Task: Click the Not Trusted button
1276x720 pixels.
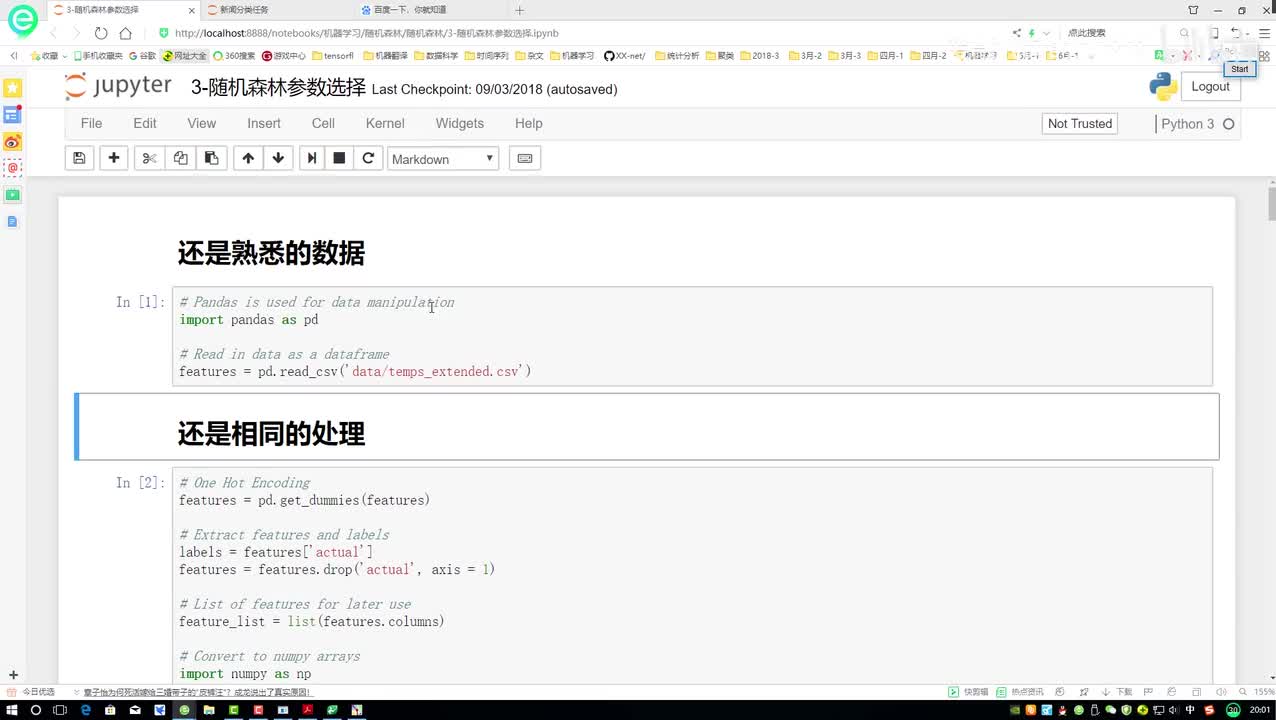Action: [1079, 124]
